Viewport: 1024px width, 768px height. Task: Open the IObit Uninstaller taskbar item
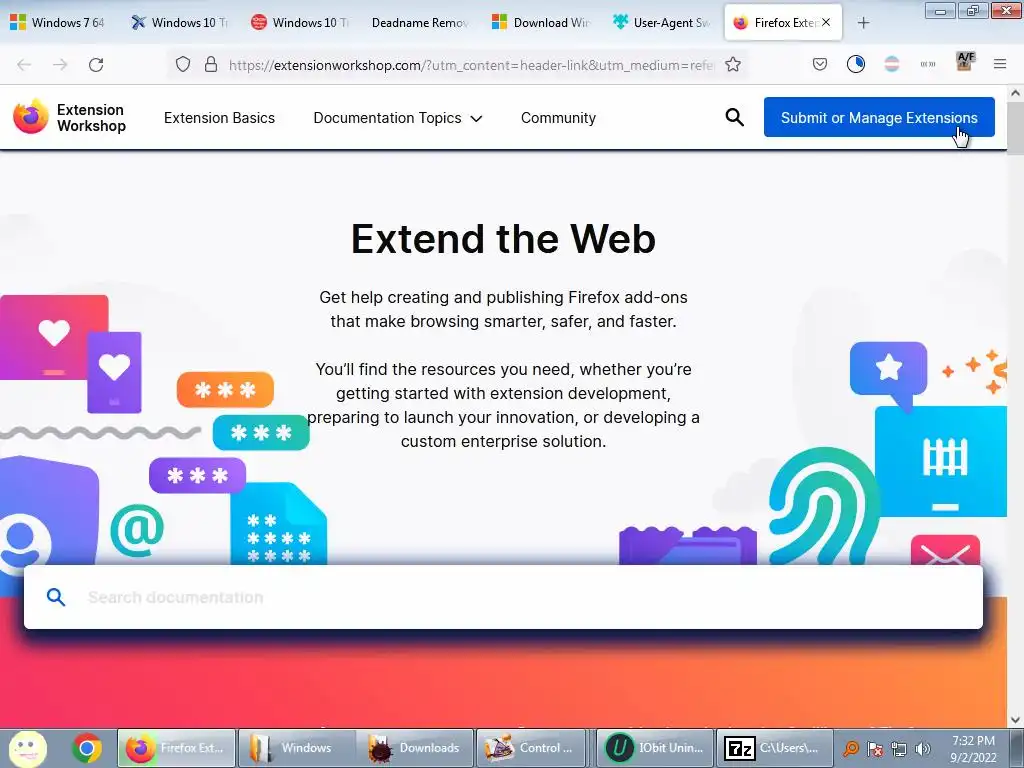click(655, 748)
